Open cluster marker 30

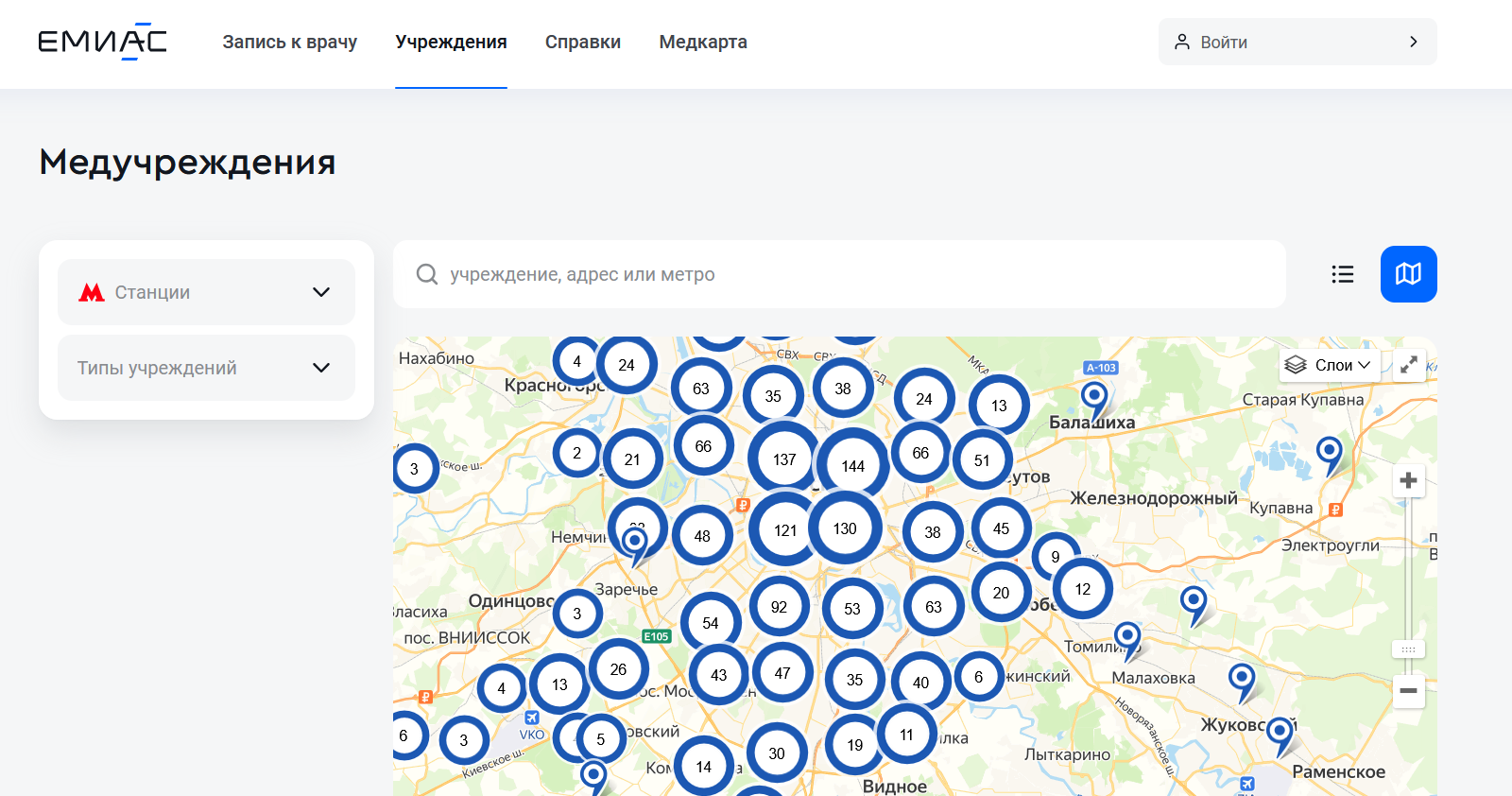(x=777, y=753)
